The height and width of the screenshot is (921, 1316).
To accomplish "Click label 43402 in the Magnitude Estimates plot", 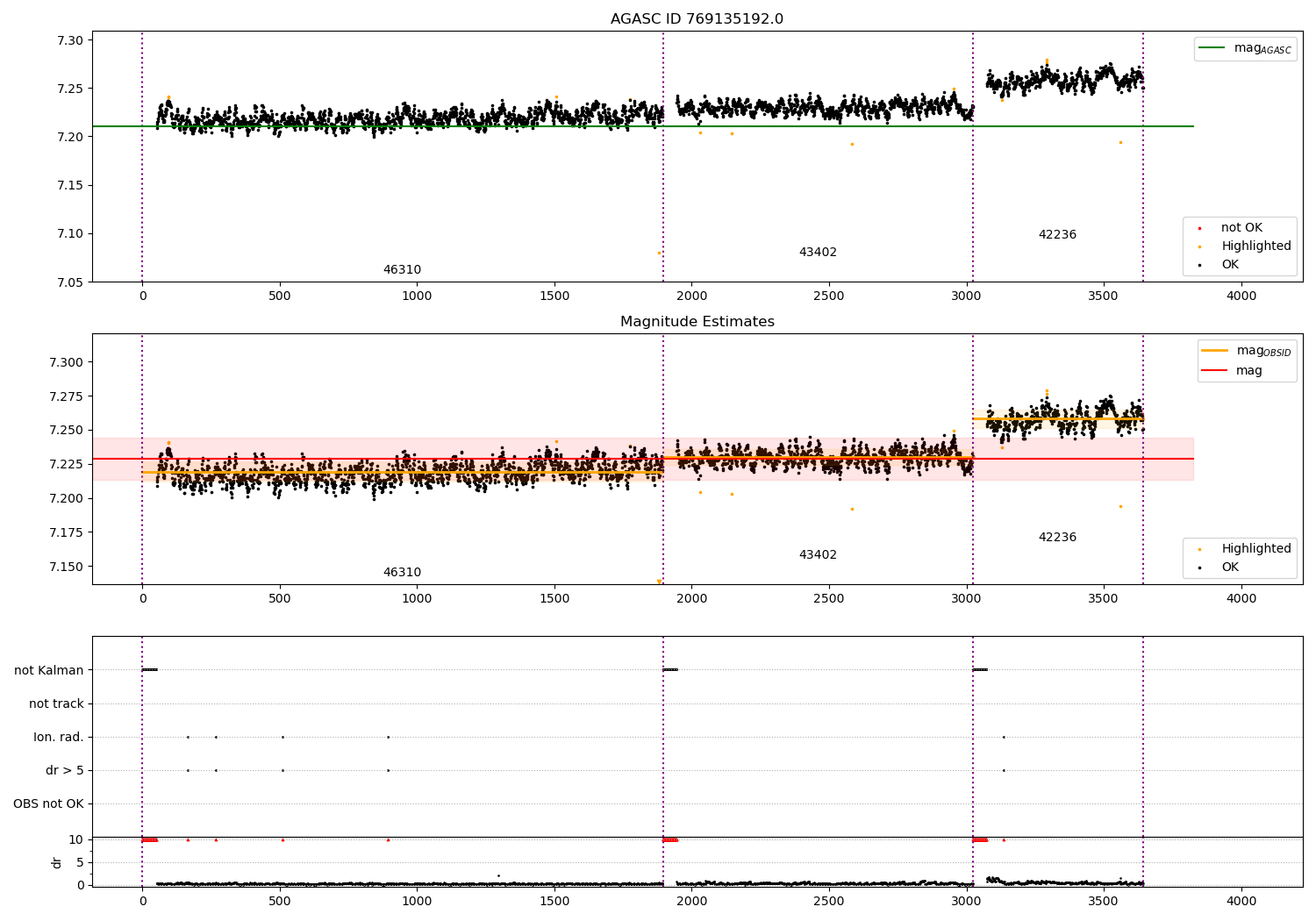I will point(818,555).
